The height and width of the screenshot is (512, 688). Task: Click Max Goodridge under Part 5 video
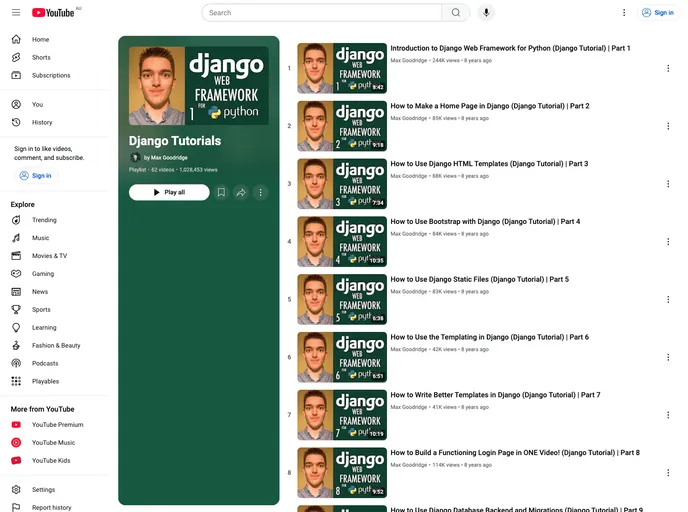pos(408,292)
